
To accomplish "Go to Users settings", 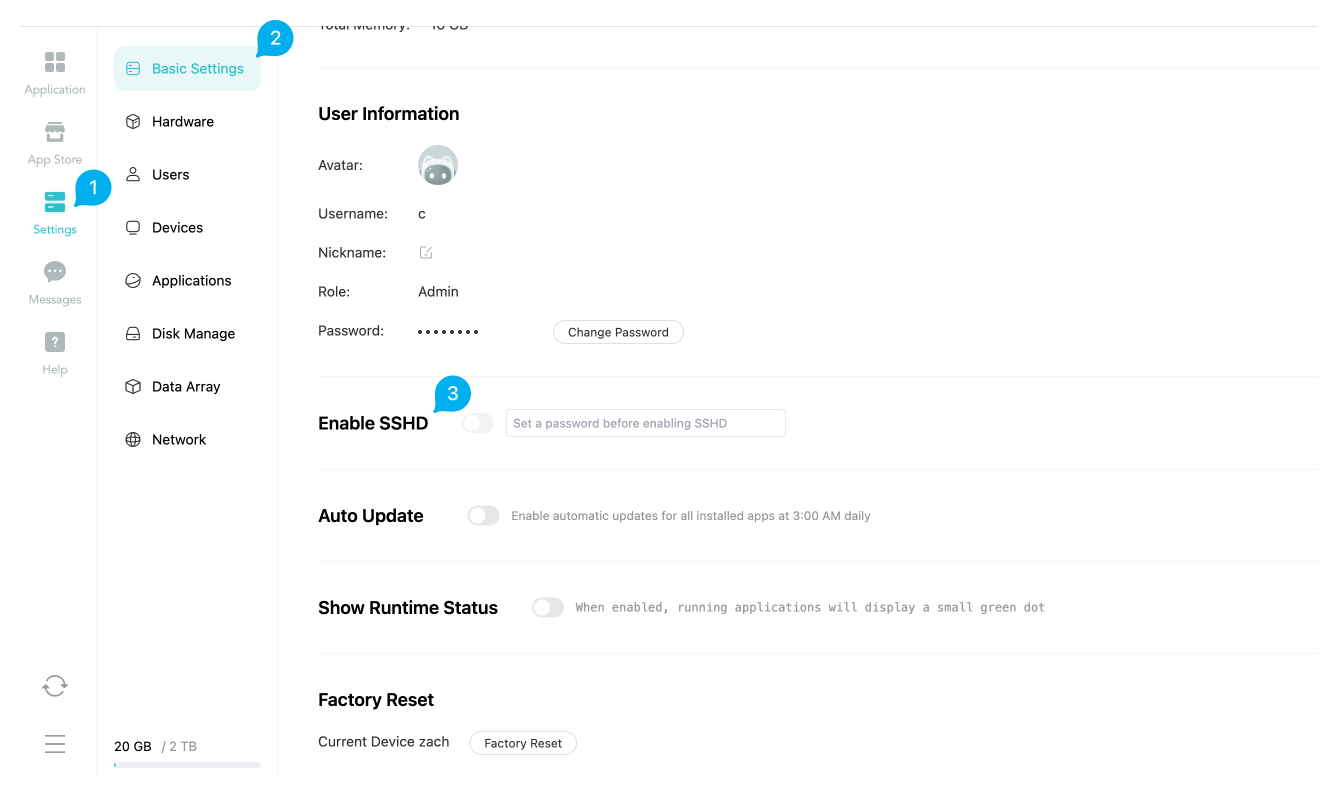I will (x=170, y=175).
